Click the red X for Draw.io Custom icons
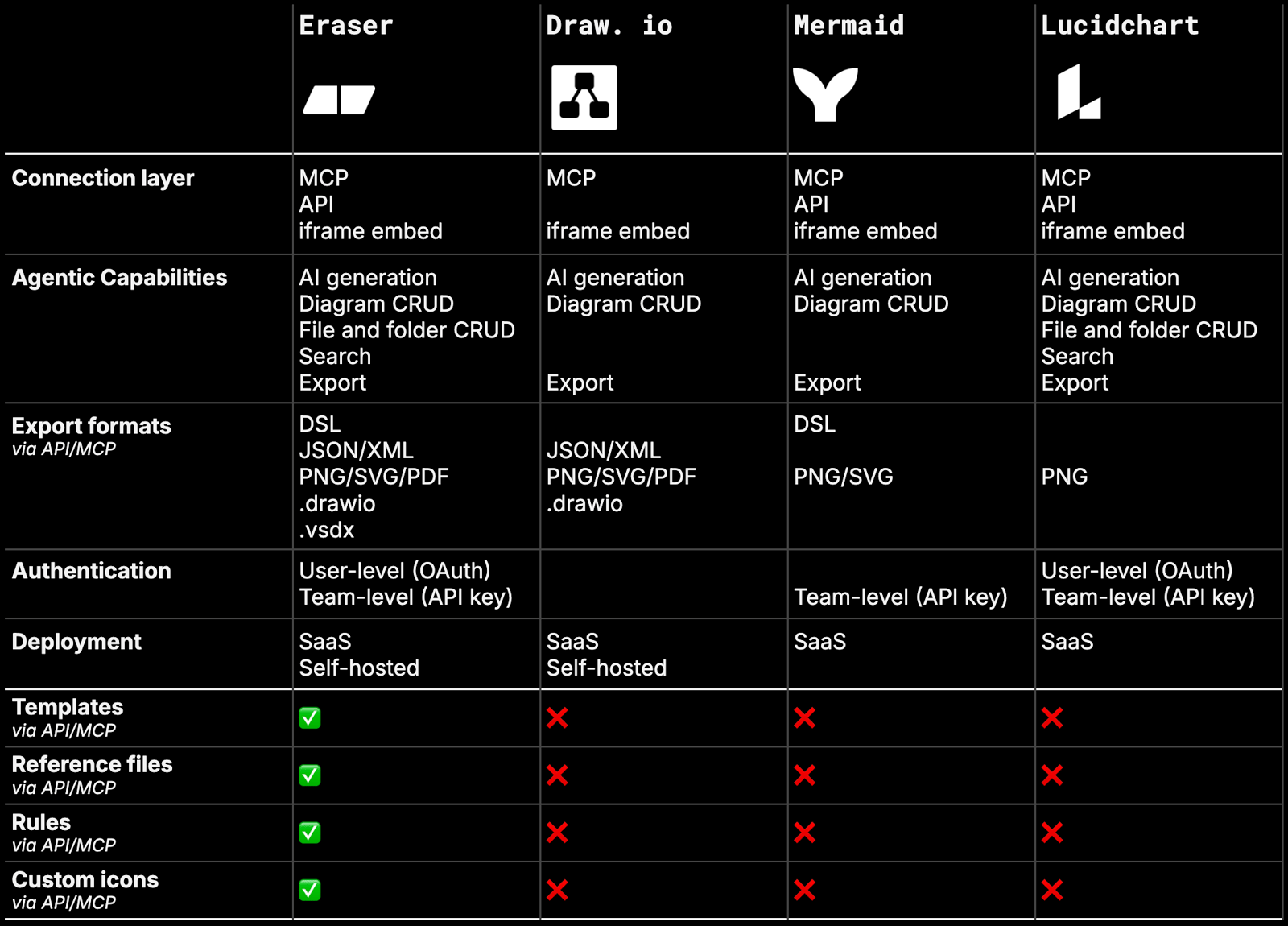 557,890
